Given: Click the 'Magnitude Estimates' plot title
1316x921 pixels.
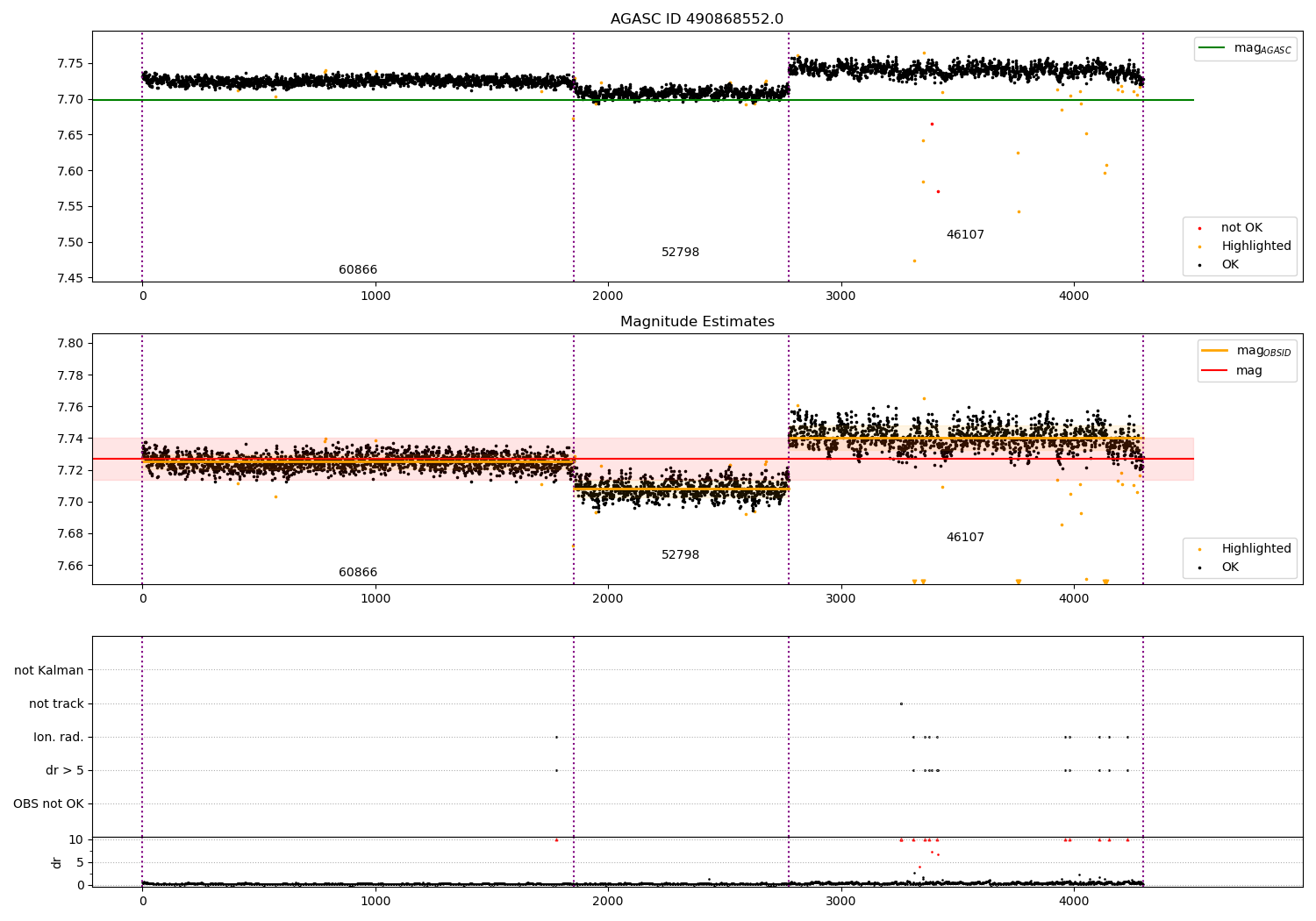Looking at the screenshot, I should point(697,322).
